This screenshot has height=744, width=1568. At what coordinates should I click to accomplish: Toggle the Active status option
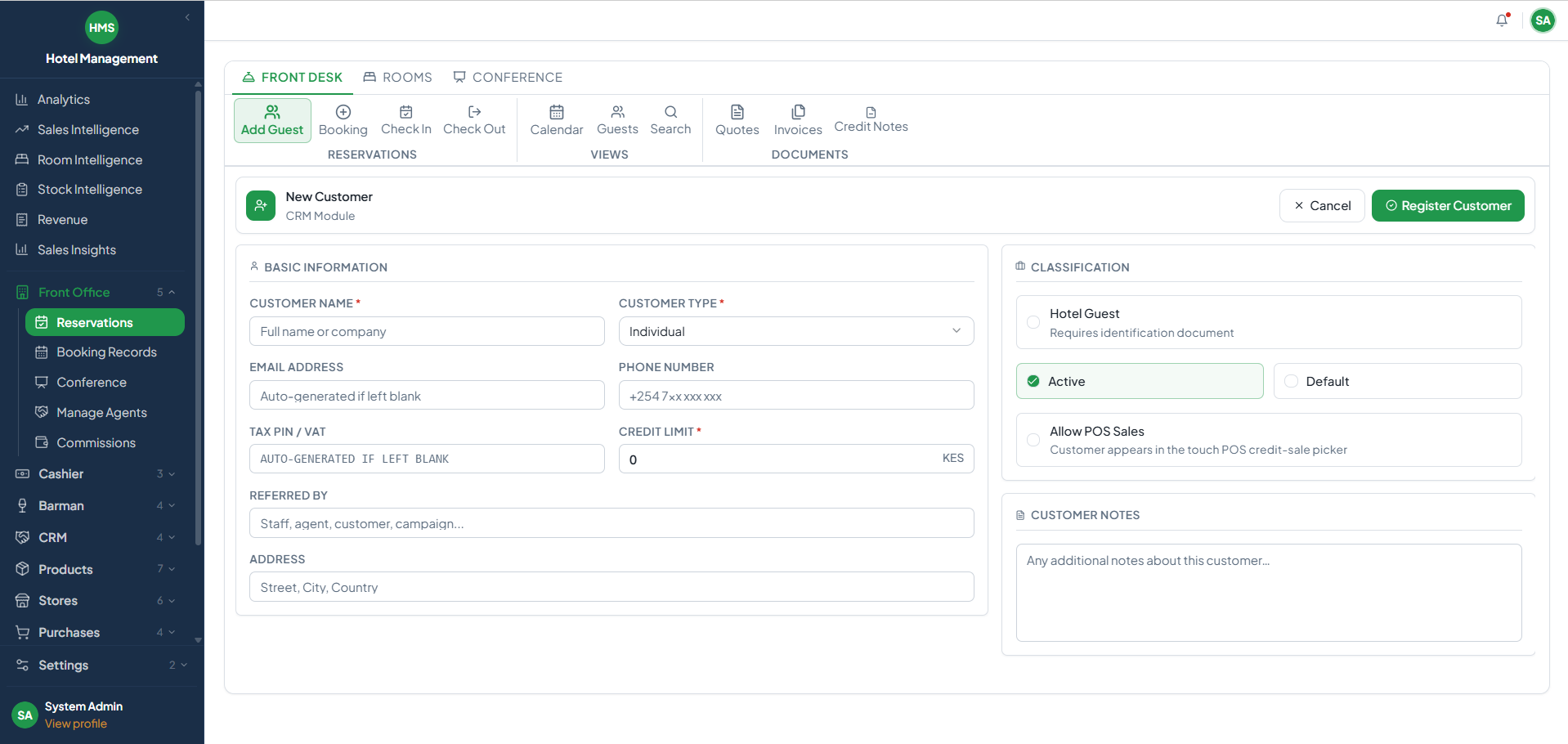coord(1140,381)
